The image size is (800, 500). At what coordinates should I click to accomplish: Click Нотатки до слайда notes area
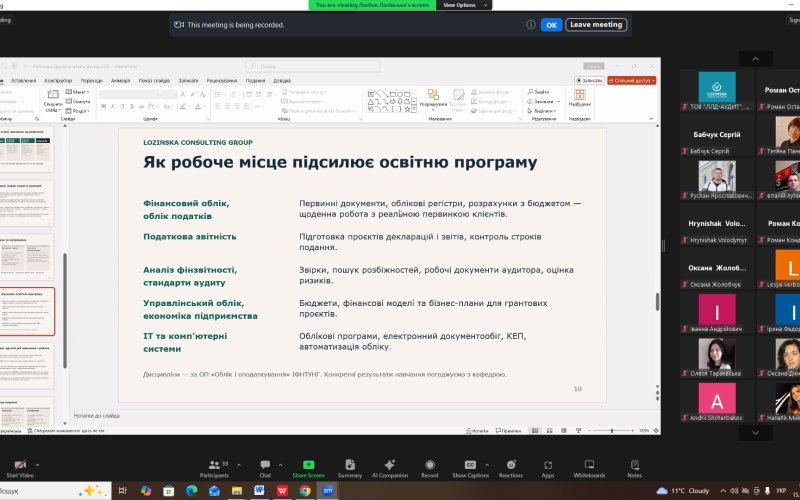click(97, 416)
